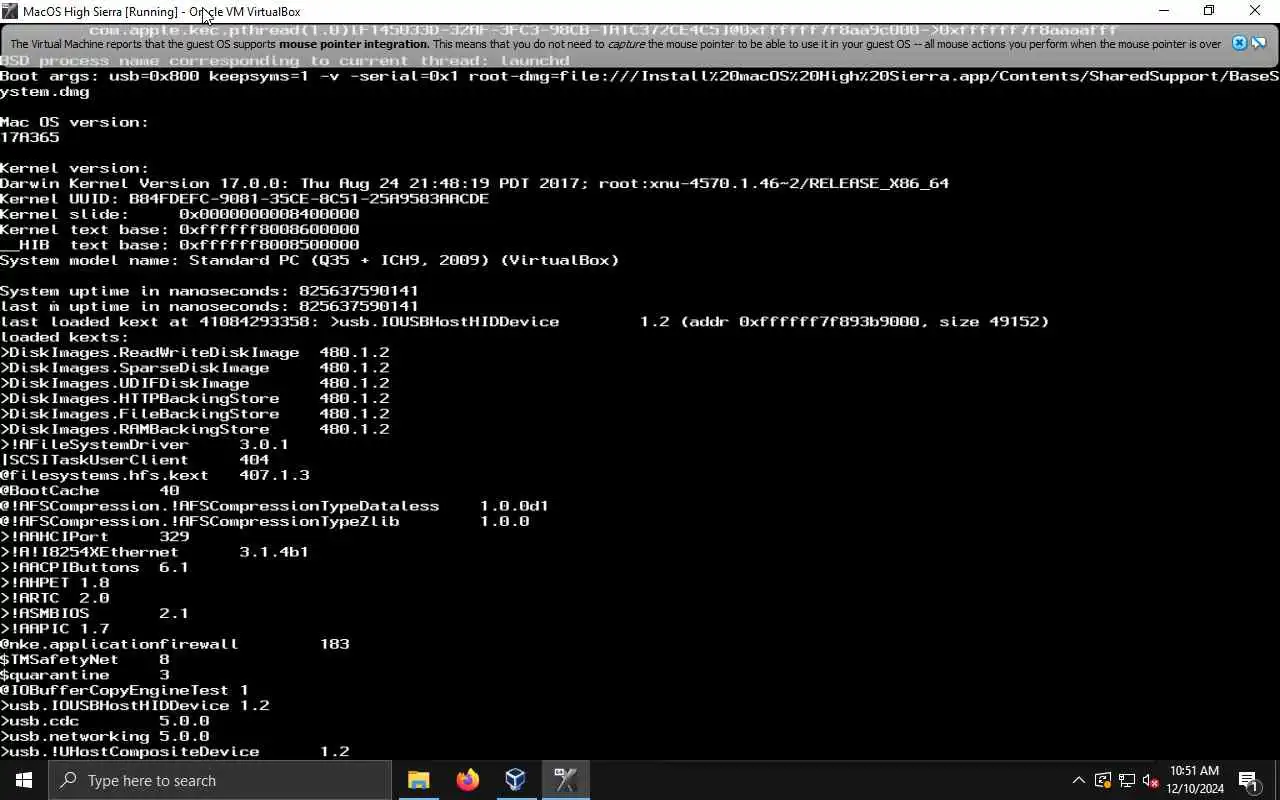1280x800 pixels.
Task: Open network status tray icon
Action: [1127, 780]
